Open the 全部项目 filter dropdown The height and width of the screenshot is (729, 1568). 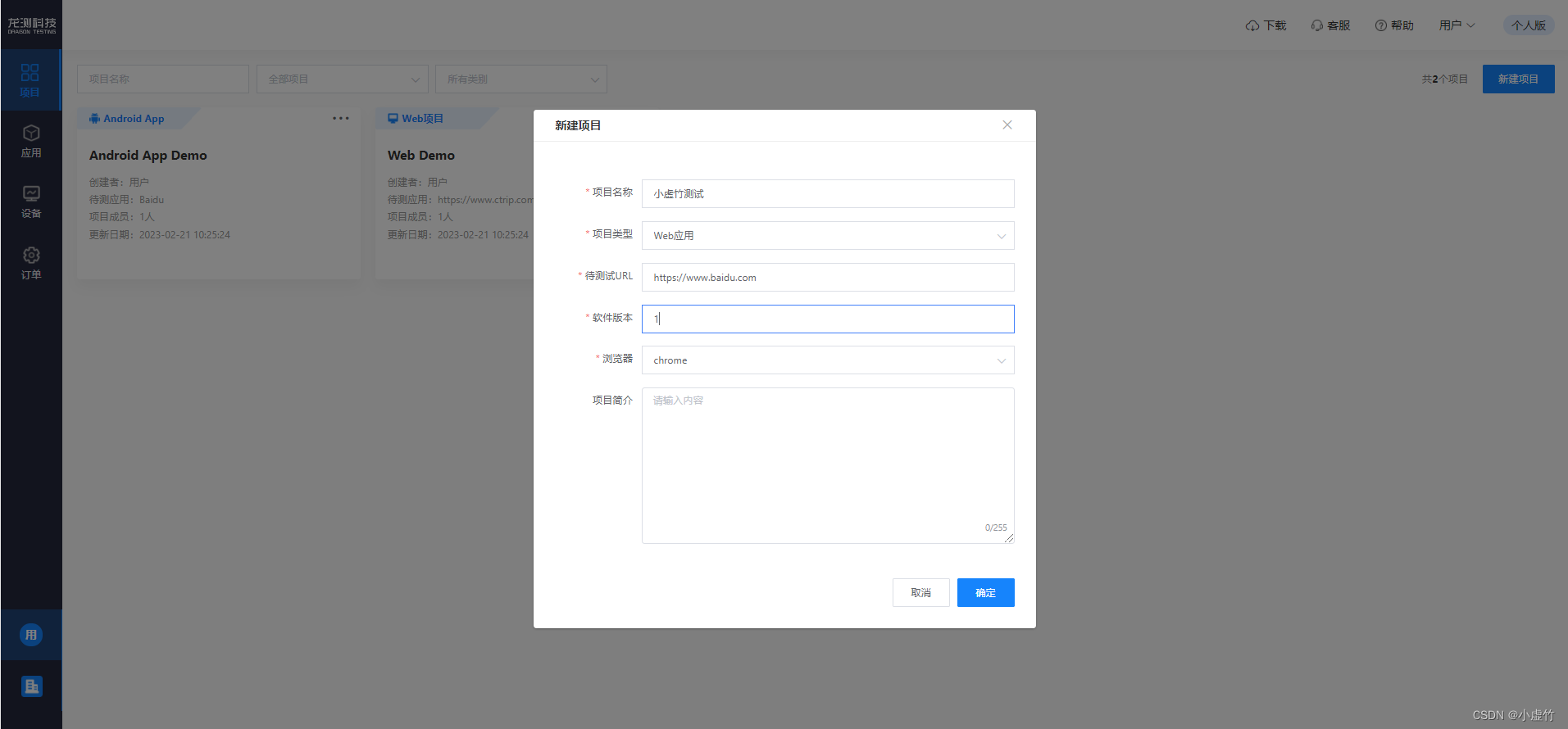343,79
